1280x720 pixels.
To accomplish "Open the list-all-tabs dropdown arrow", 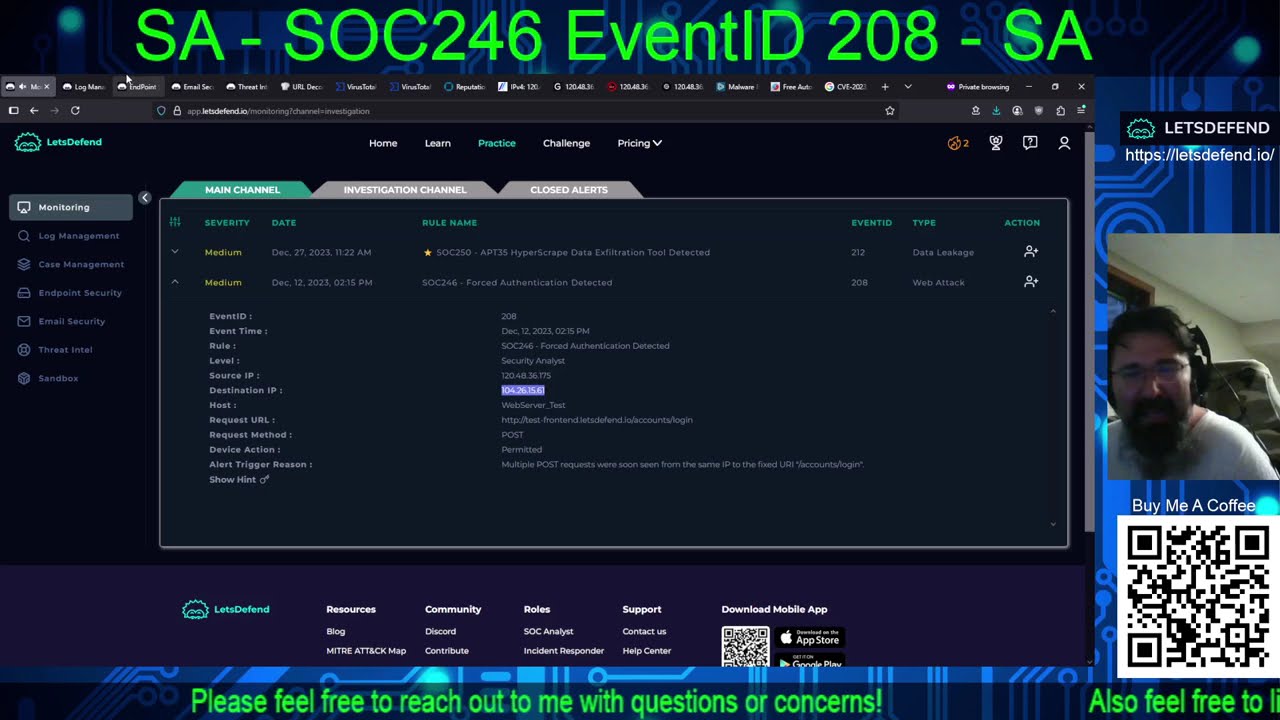I will click(908, 87).
